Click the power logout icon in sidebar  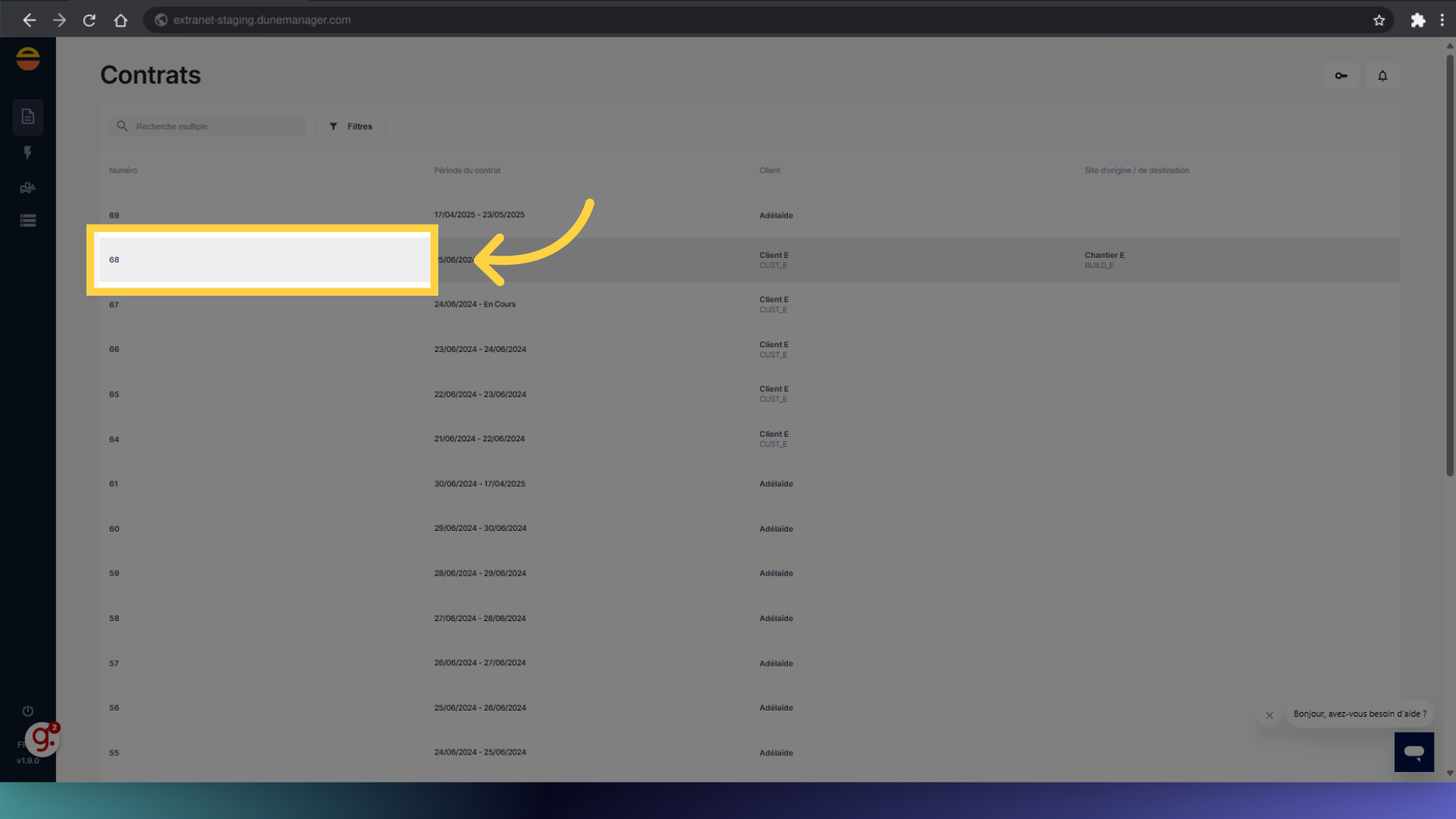click(x=28, y=711)
